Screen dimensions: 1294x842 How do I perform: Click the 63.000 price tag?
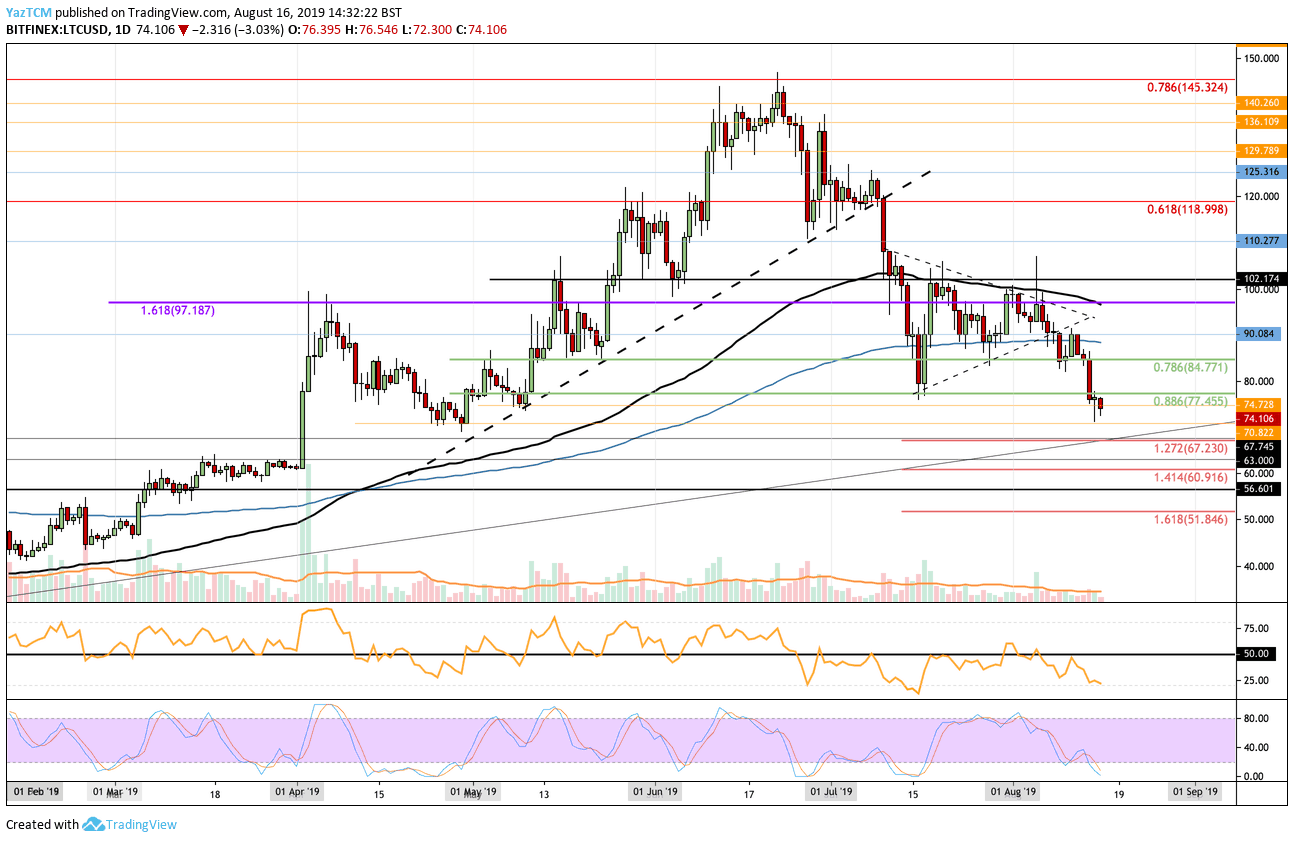click(x=1261, y=461)
